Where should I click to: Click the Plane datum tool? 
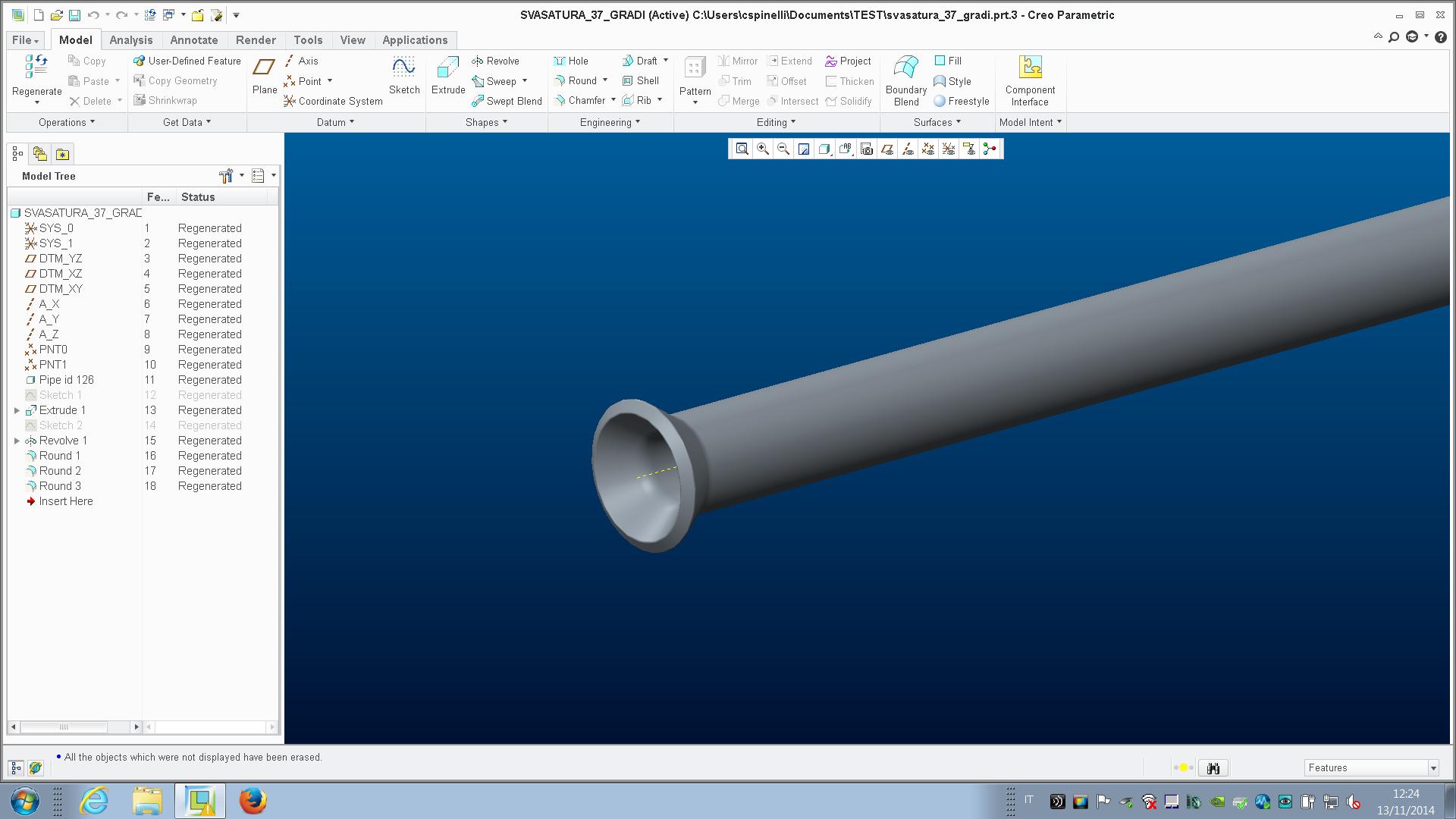pyautogui.click(x=264, y=75)
